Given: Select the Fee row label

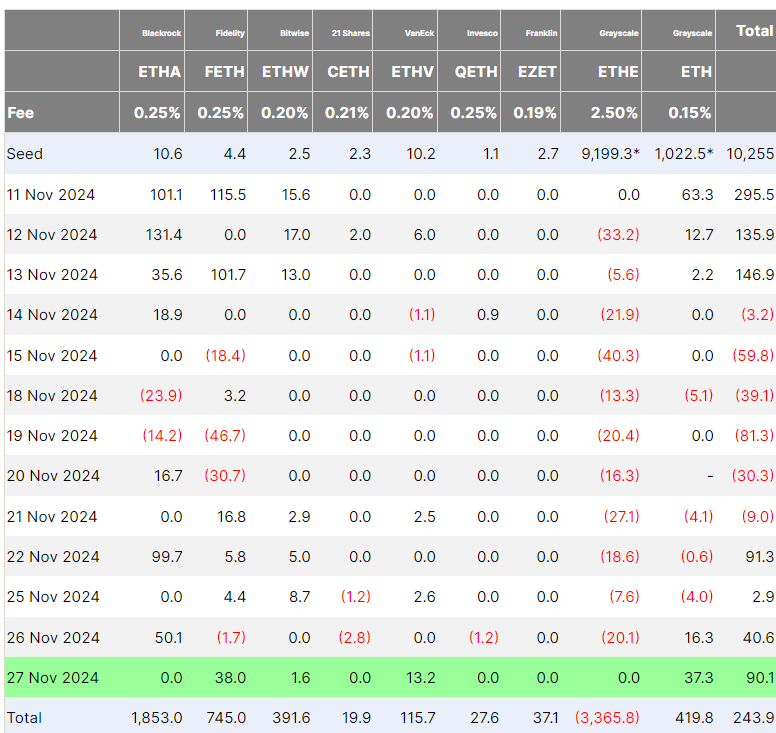Looking at the screenshot, I should 20,113.
